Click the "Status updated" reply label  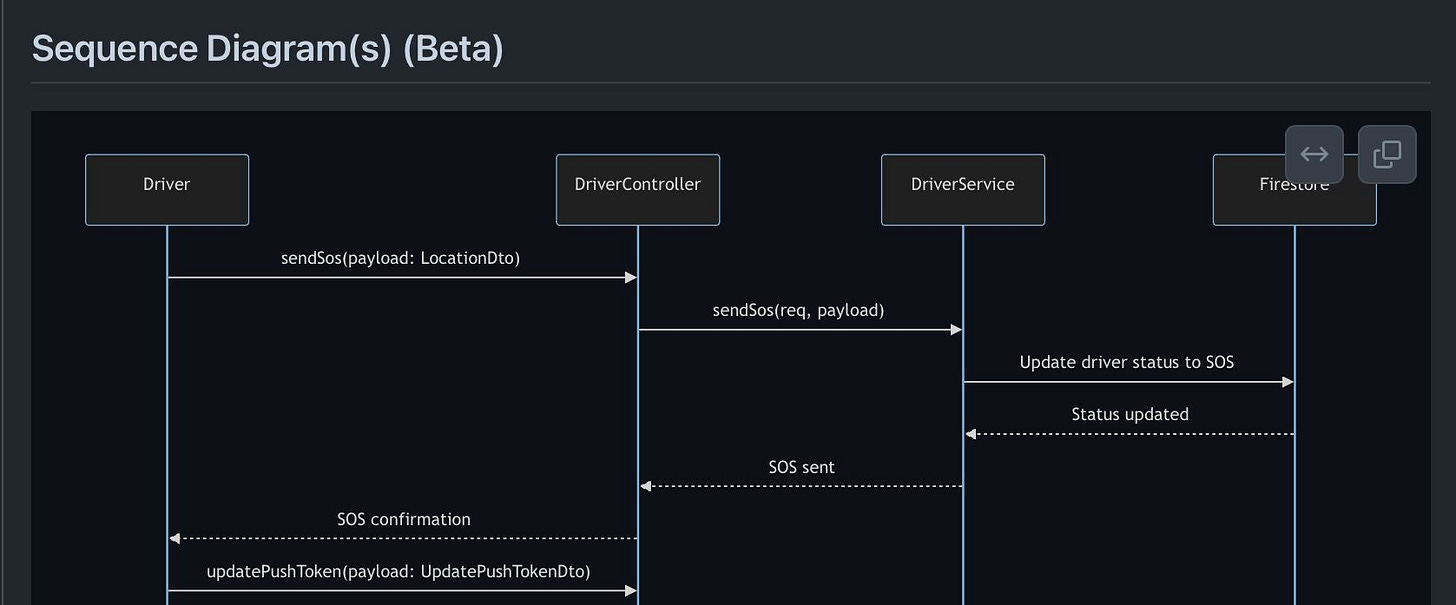click(x=1130, y=414)
